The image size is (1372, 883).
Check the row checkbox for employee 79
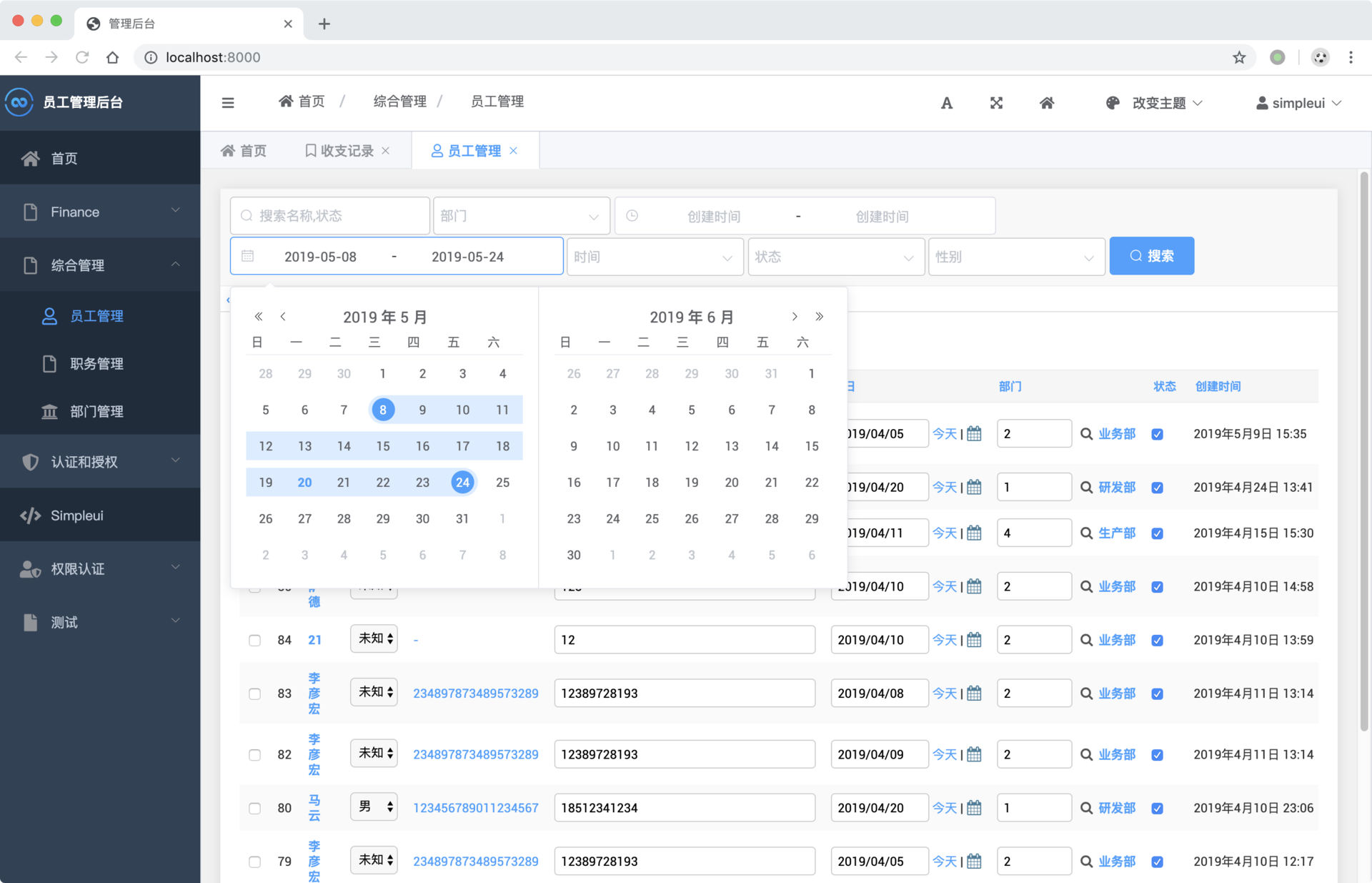pyautogui.click(x=254, y=862)
